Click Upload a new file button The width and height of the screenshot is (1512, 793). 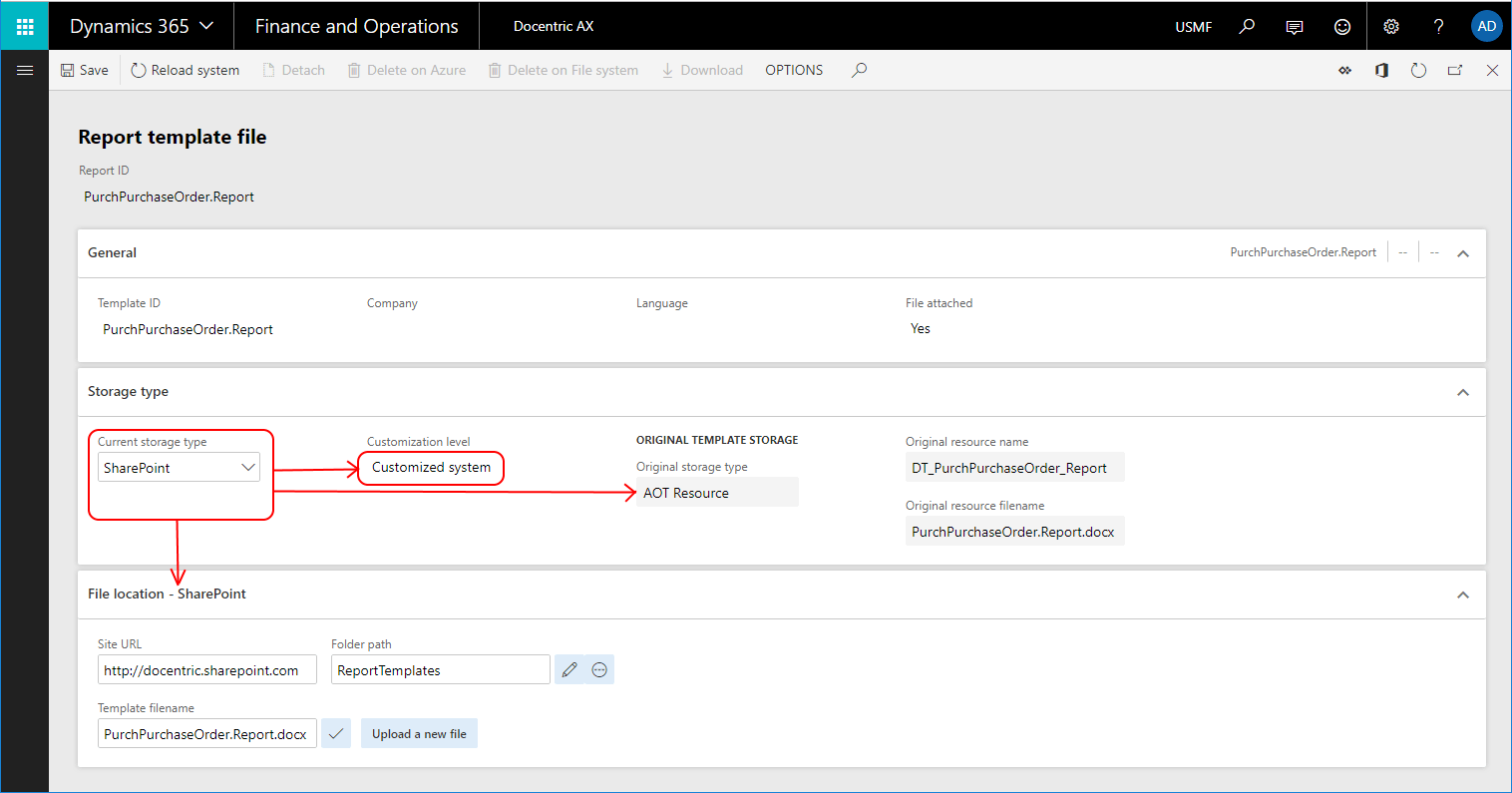click(419, 734)
